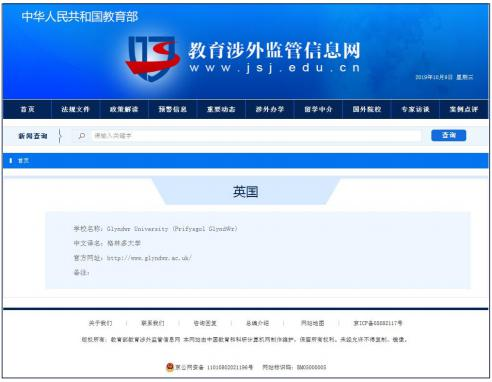
Task: Open the 涉外办学 menu item
Action: [270, 109]
